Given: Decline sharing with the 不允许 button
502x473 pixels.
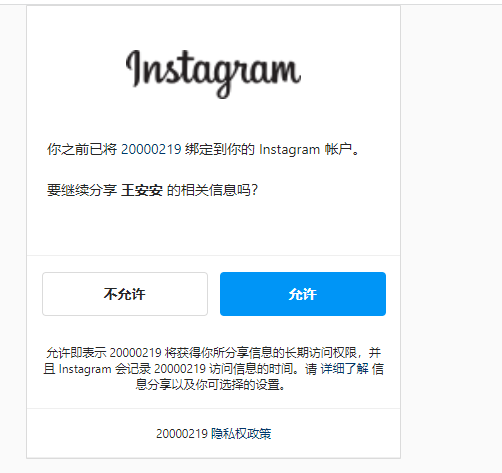Looking at the screenshot, I should click(125, 294).
